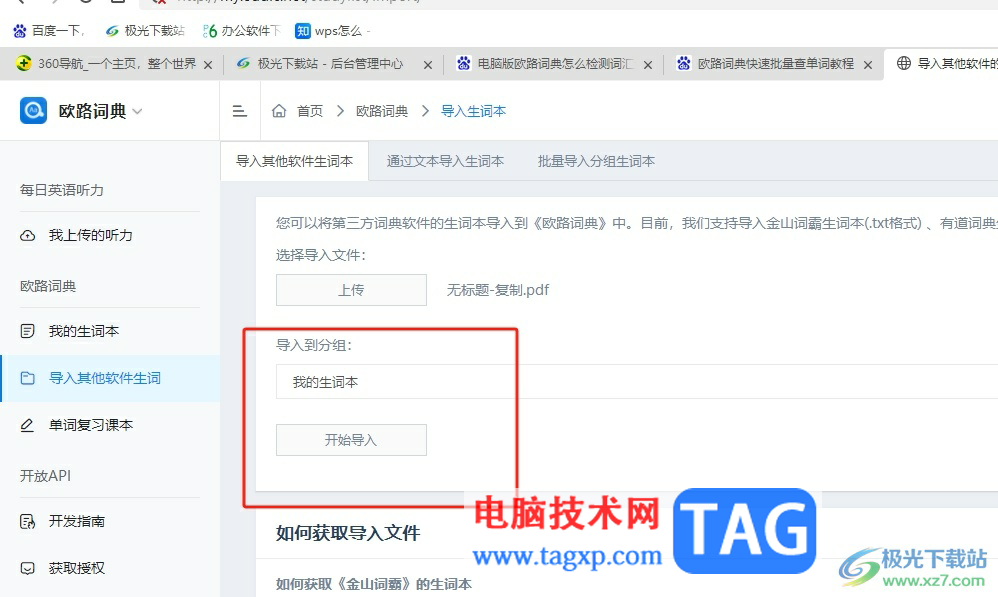Open 开发指南 sidebar item
This screenshot has width=998, height=597.
[x=76, y=521]
